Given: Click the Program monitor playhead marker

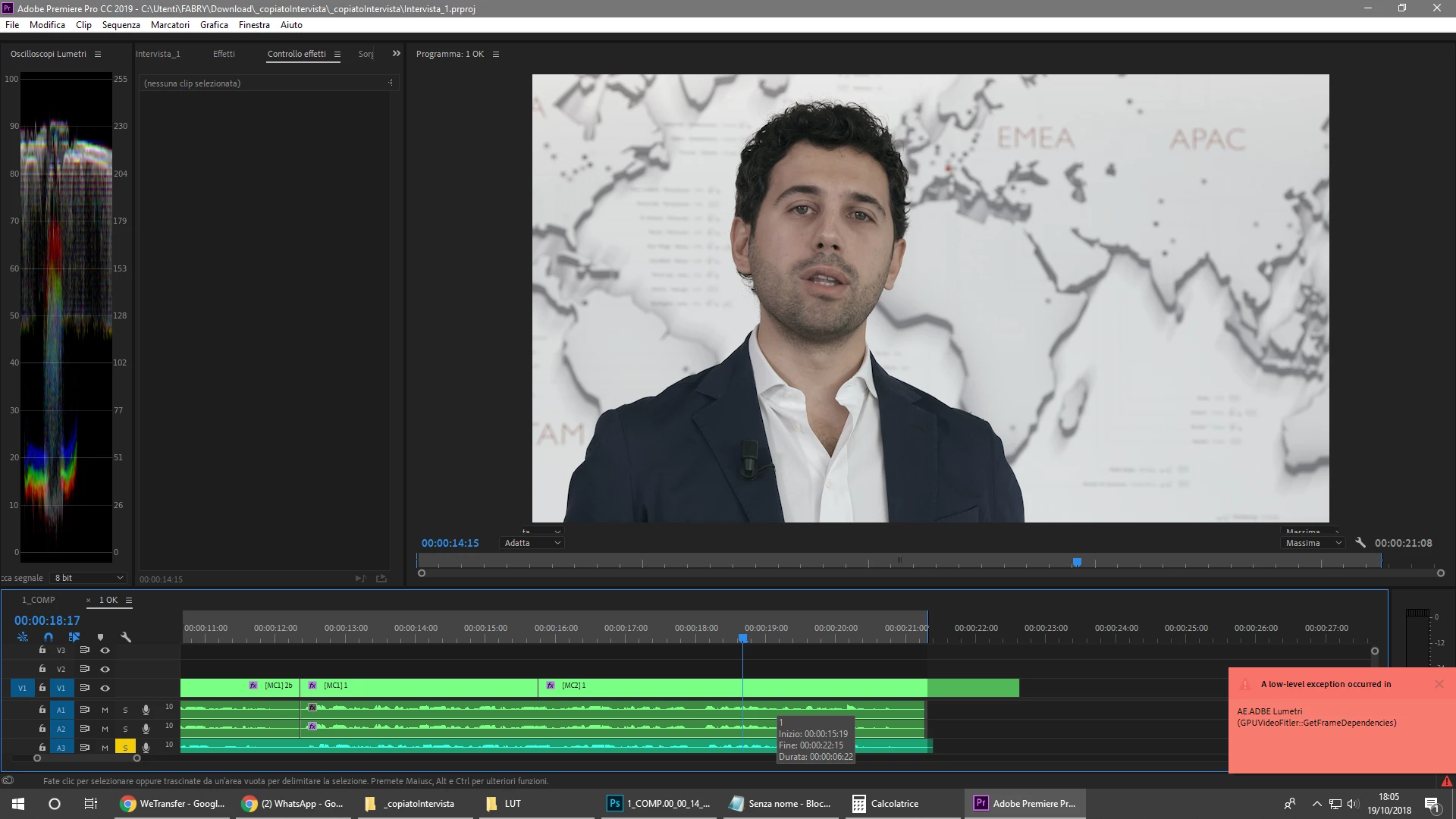Looking at the screenshot, I should click(x=1077, y=562).
